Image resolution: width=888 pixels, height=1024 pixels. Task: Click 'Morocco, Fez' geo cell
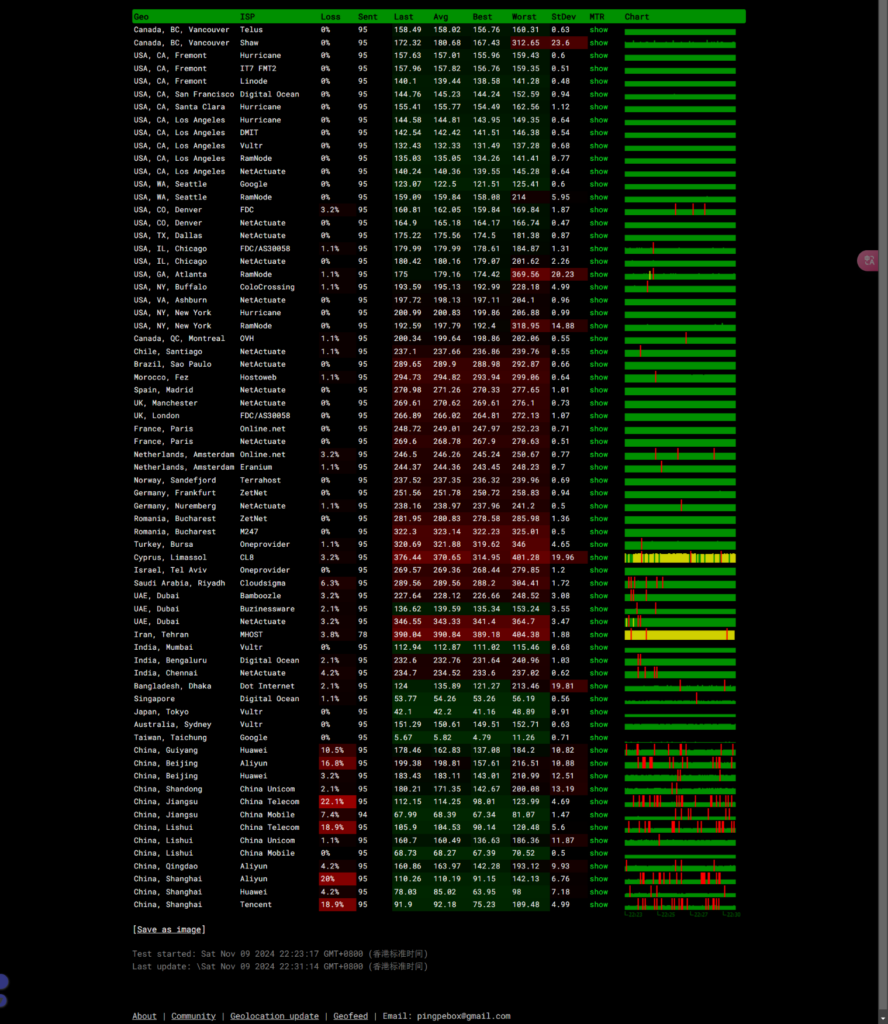click(161, 377)
